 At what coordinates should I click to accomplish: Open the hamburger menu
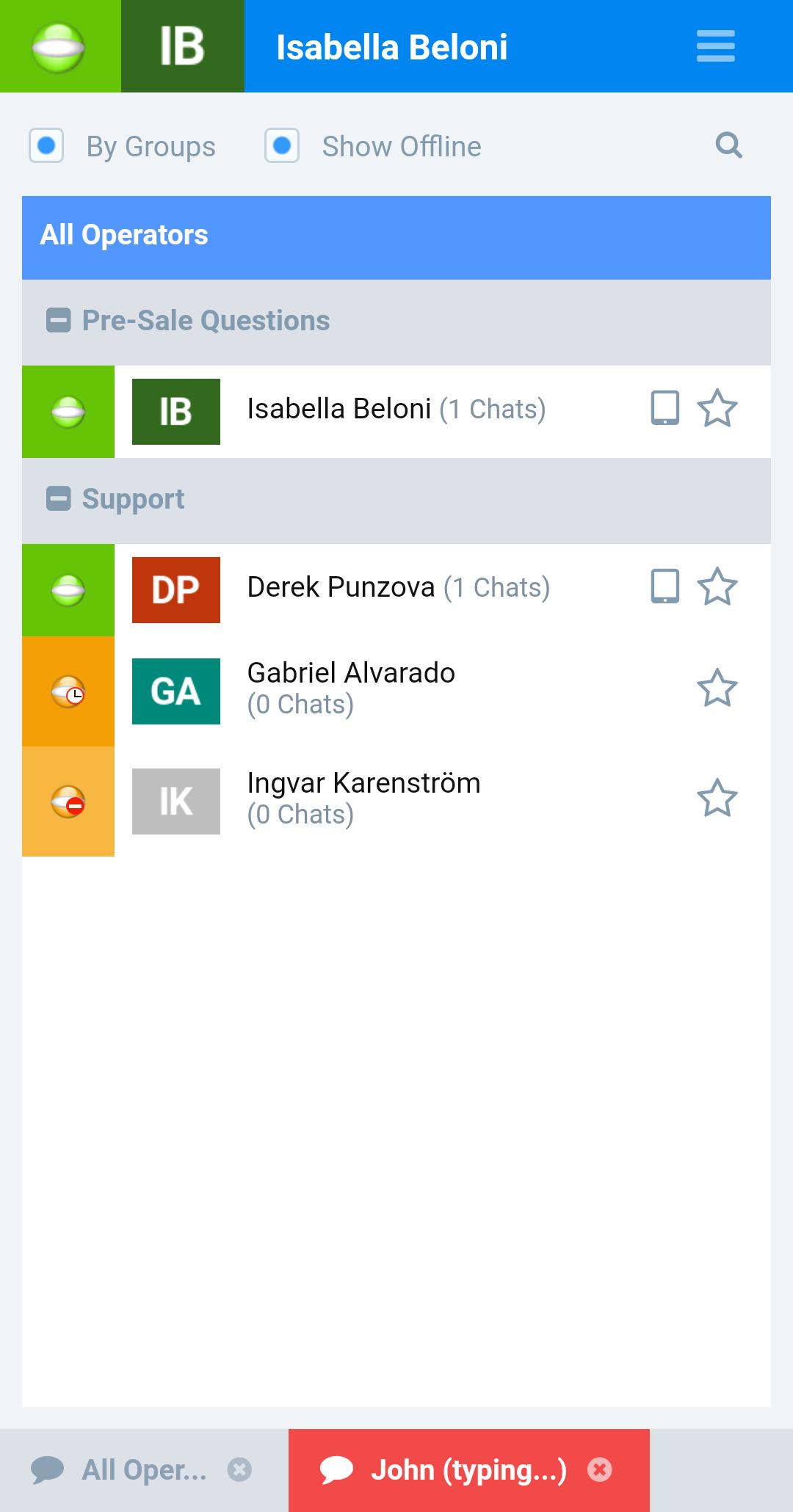(x=715, y=46)
